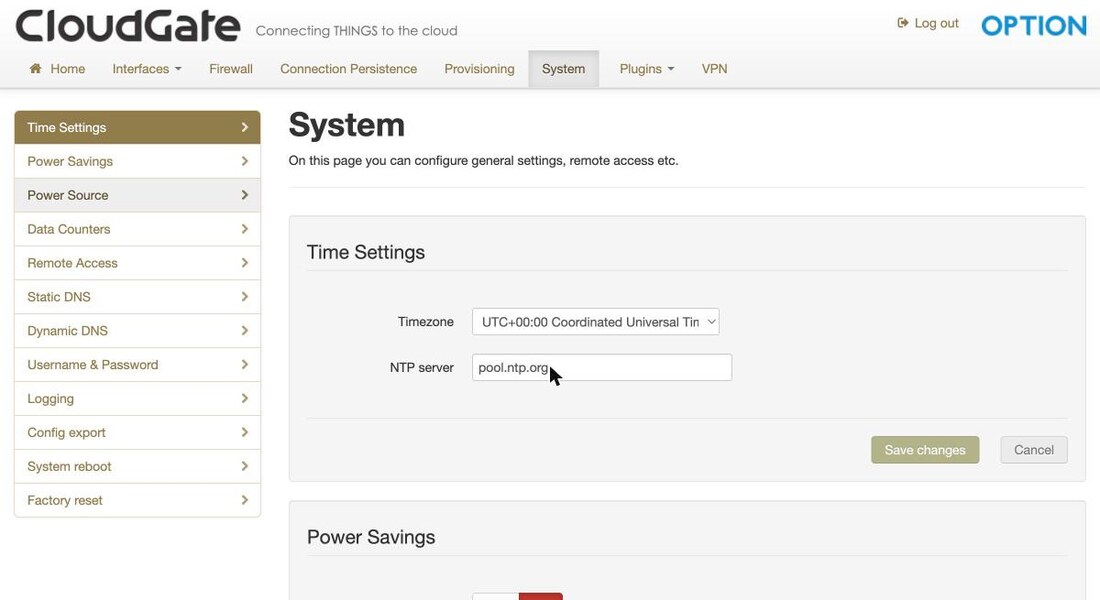Click the Log out arrow icon
This screenshot has height=600, width=1100.
[x=903, y=23]
